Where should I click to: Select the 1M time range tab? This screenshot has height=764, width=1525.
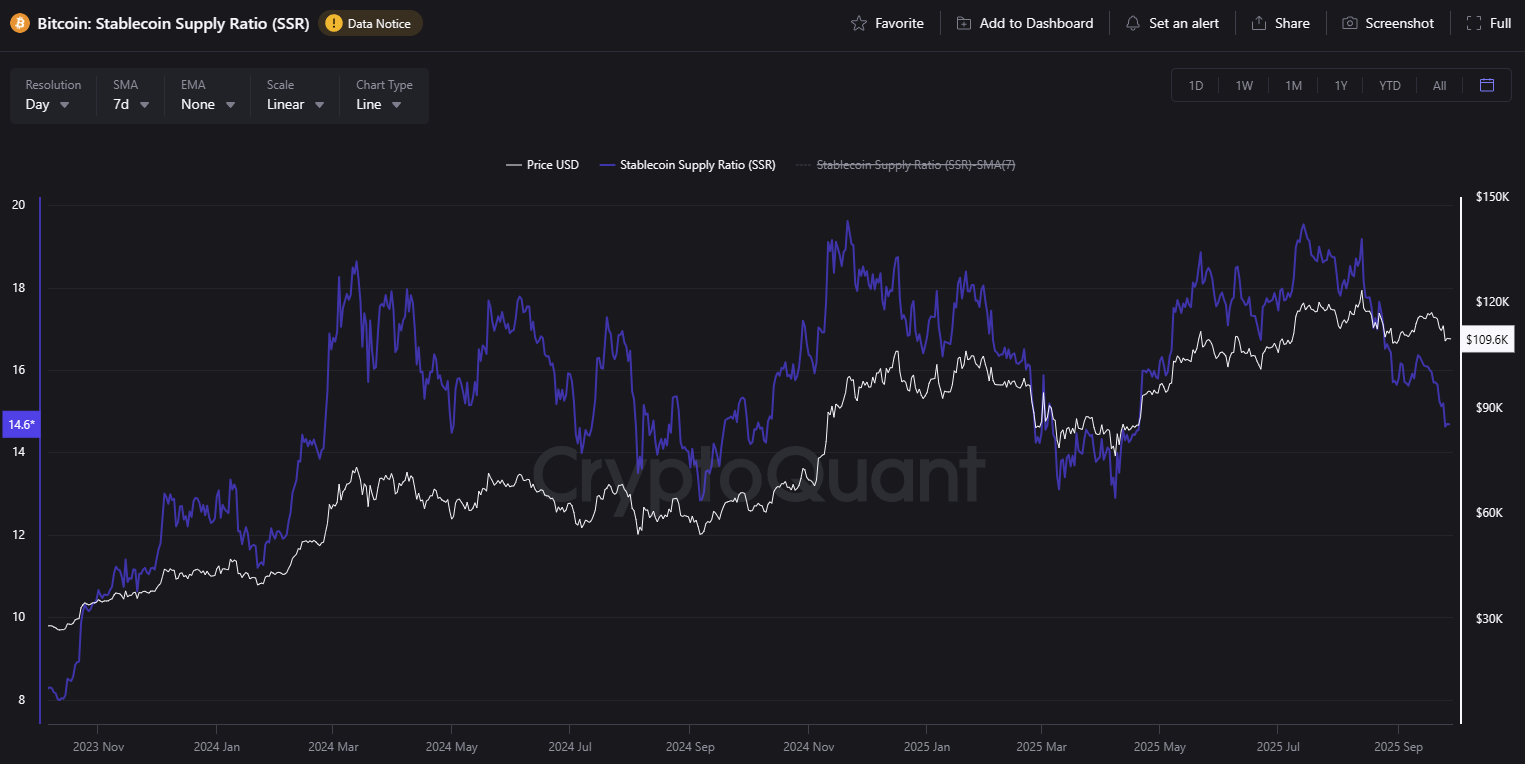(1293, 85)
